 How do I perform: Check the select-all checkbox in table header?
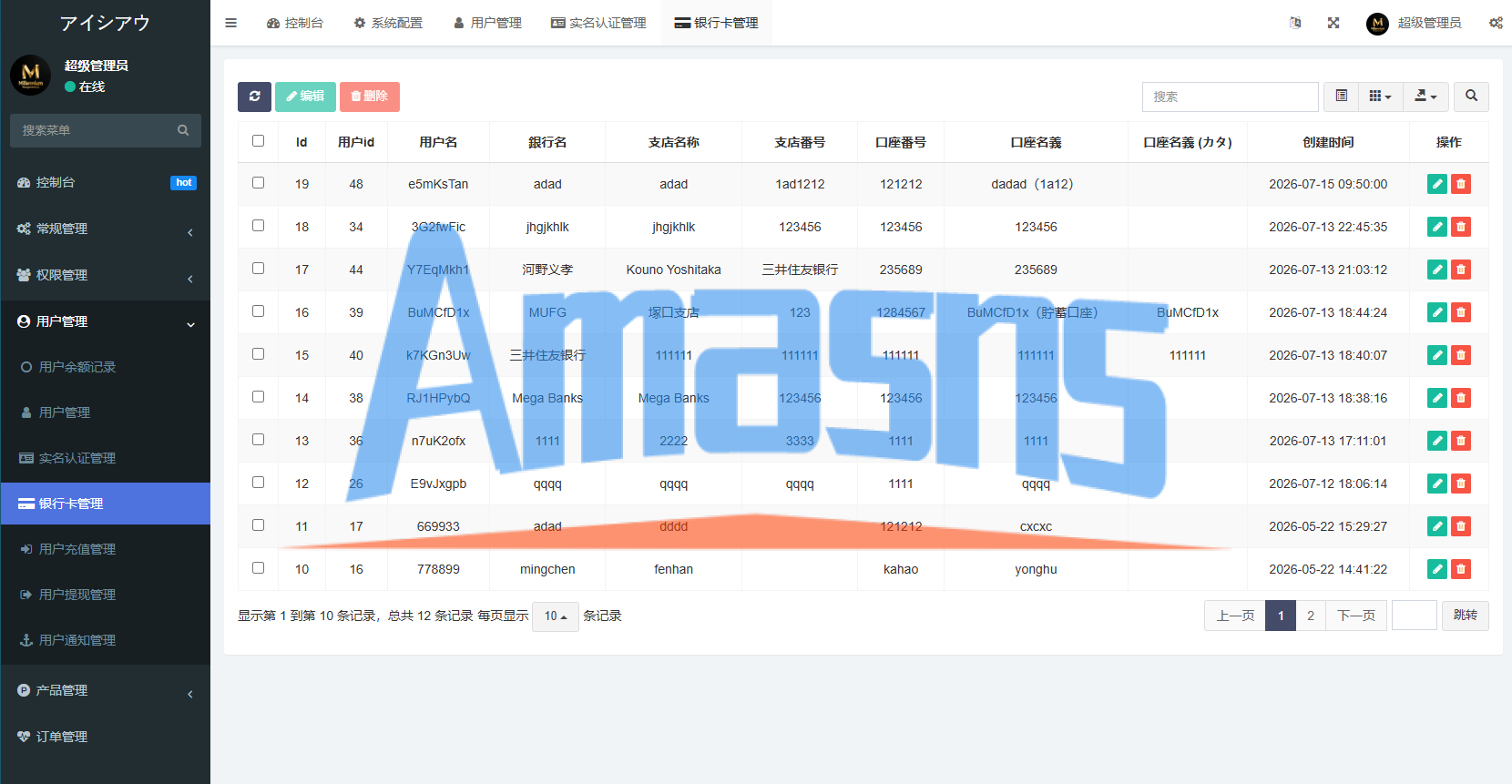click(x=259, y=141)
